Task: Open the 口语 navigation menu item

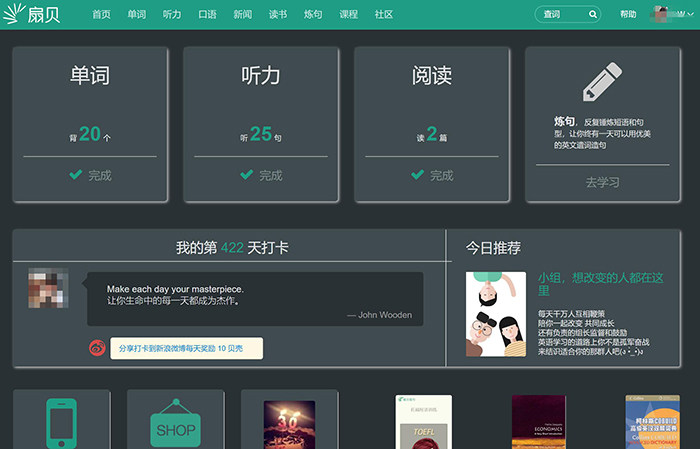Action: (x=207, y=14)
